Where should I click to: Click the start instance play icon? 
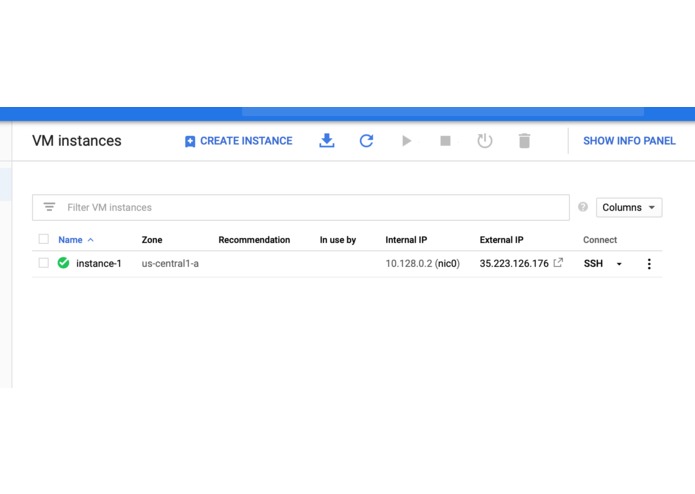406,141
